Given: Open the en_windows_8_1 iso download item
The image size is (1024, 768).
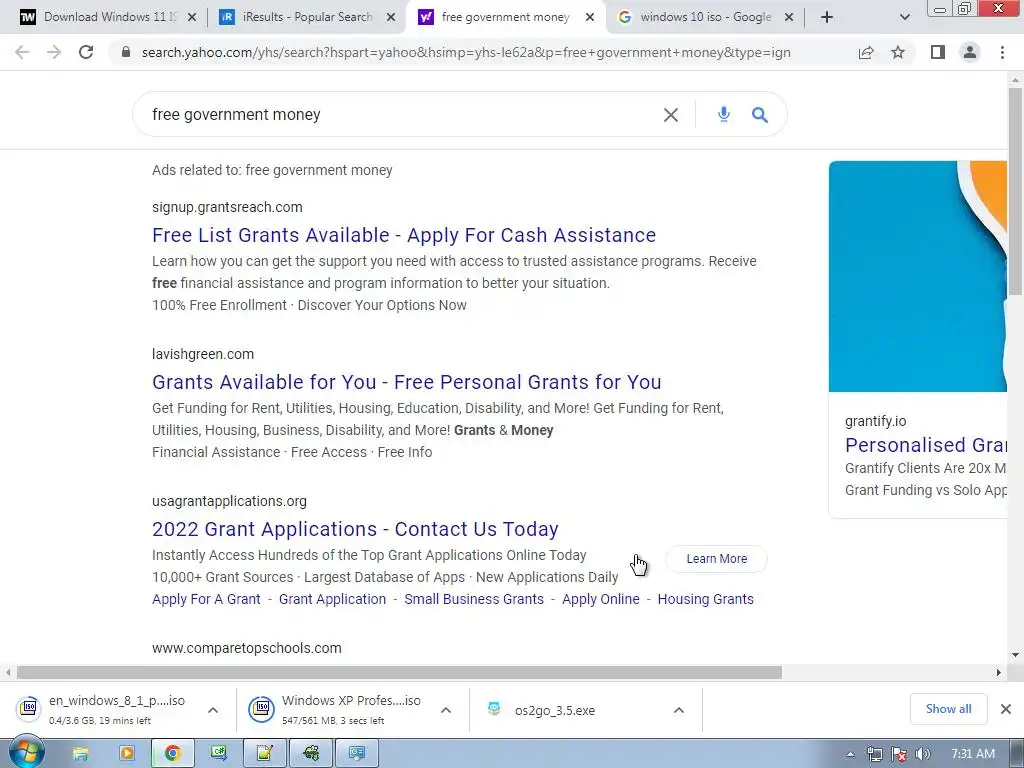Looking at the screenshot, I should (104, 709).
